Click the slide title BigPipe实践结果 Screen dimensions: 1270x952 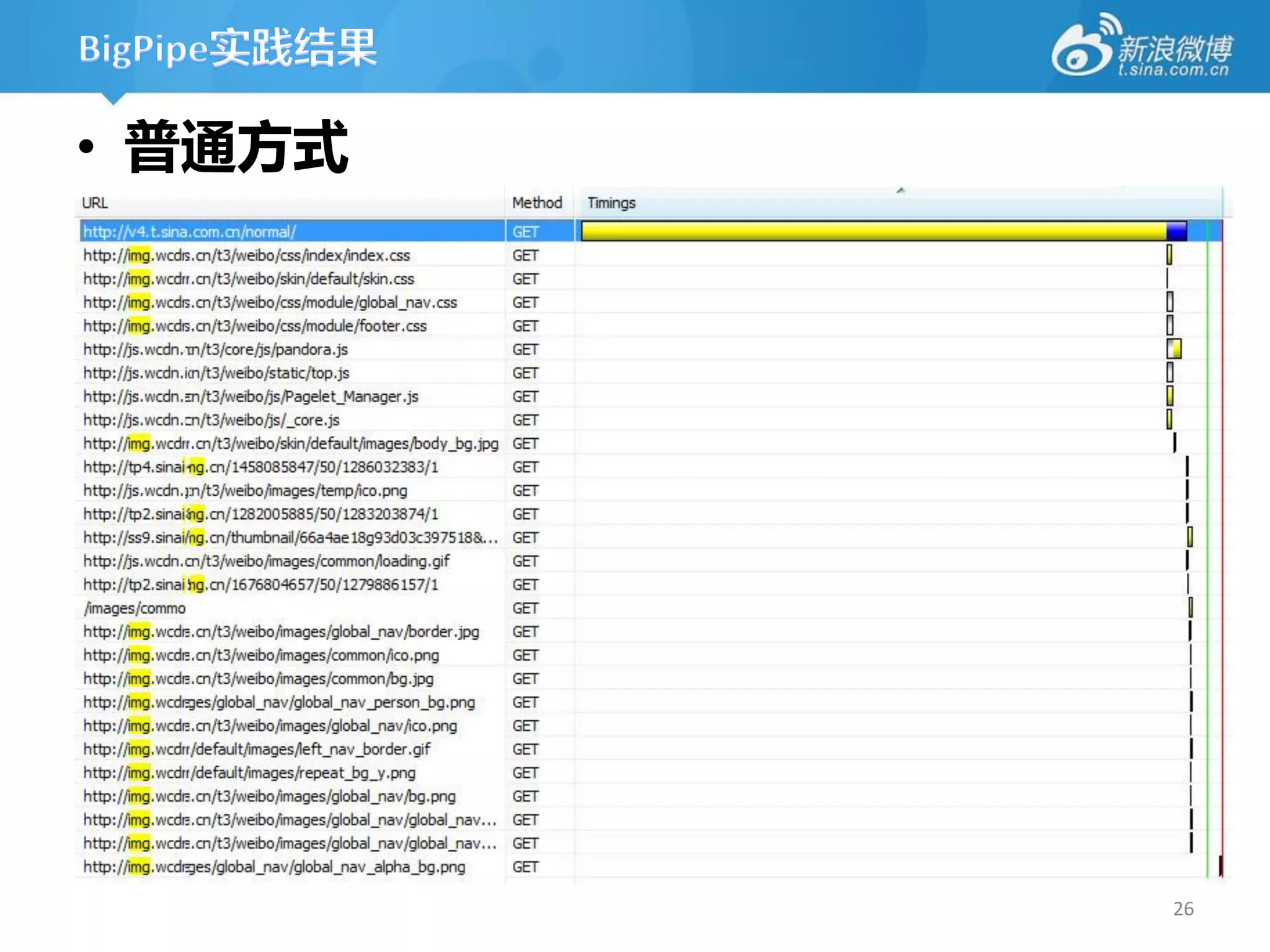click(228, 48)
